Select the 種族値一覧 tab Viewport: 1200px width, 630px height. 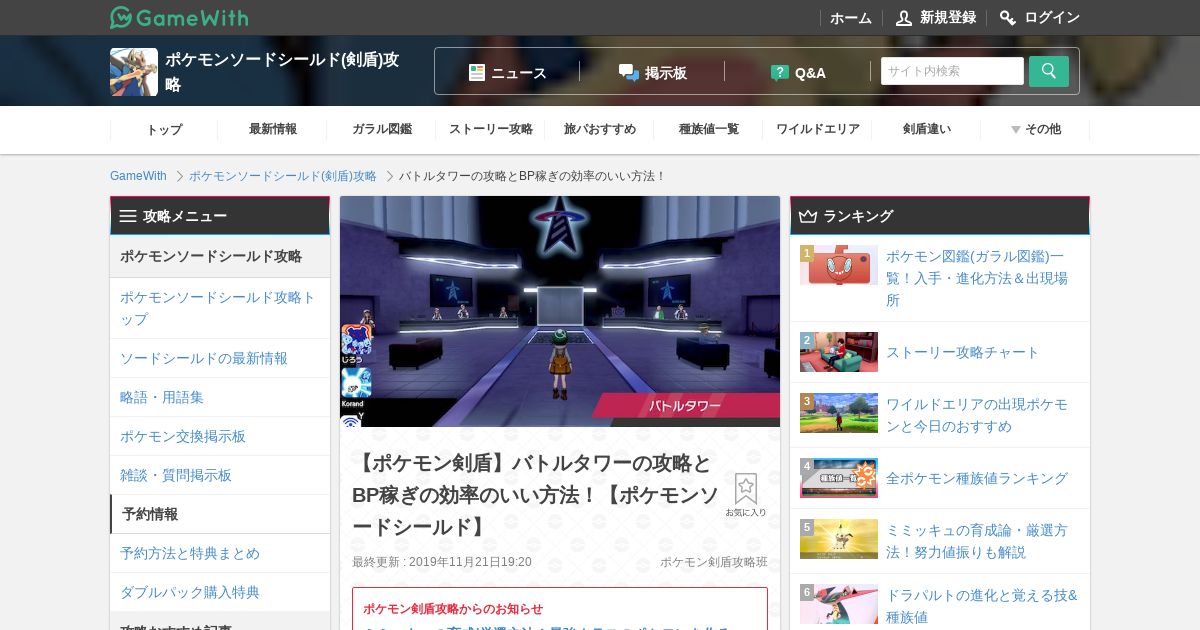[709, 129]
